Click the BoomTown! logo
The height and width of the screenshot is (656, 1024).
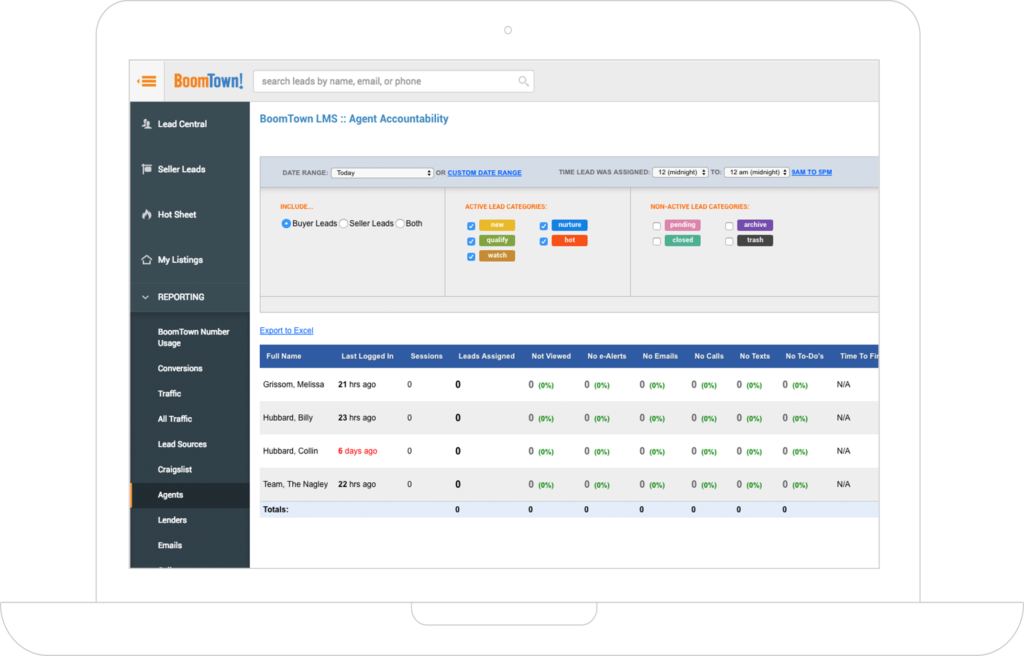[x=208, y=81]
